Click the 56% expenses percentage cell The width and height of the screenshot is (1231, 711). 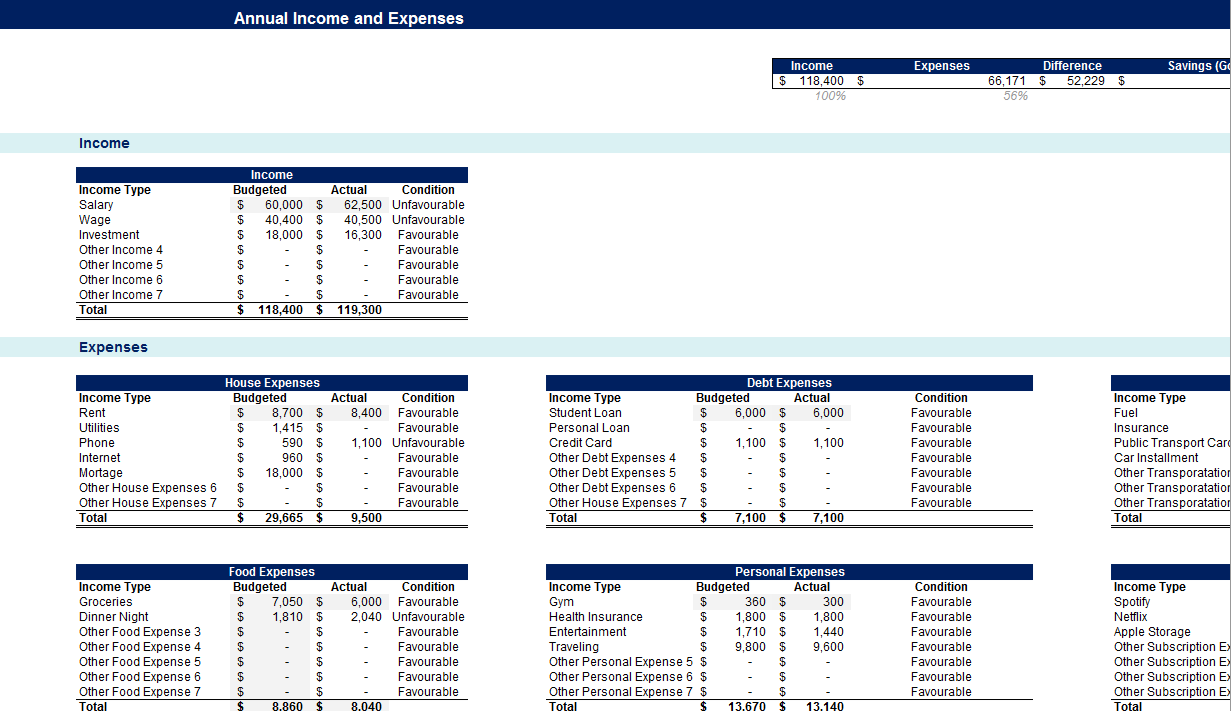point(1016,96)
